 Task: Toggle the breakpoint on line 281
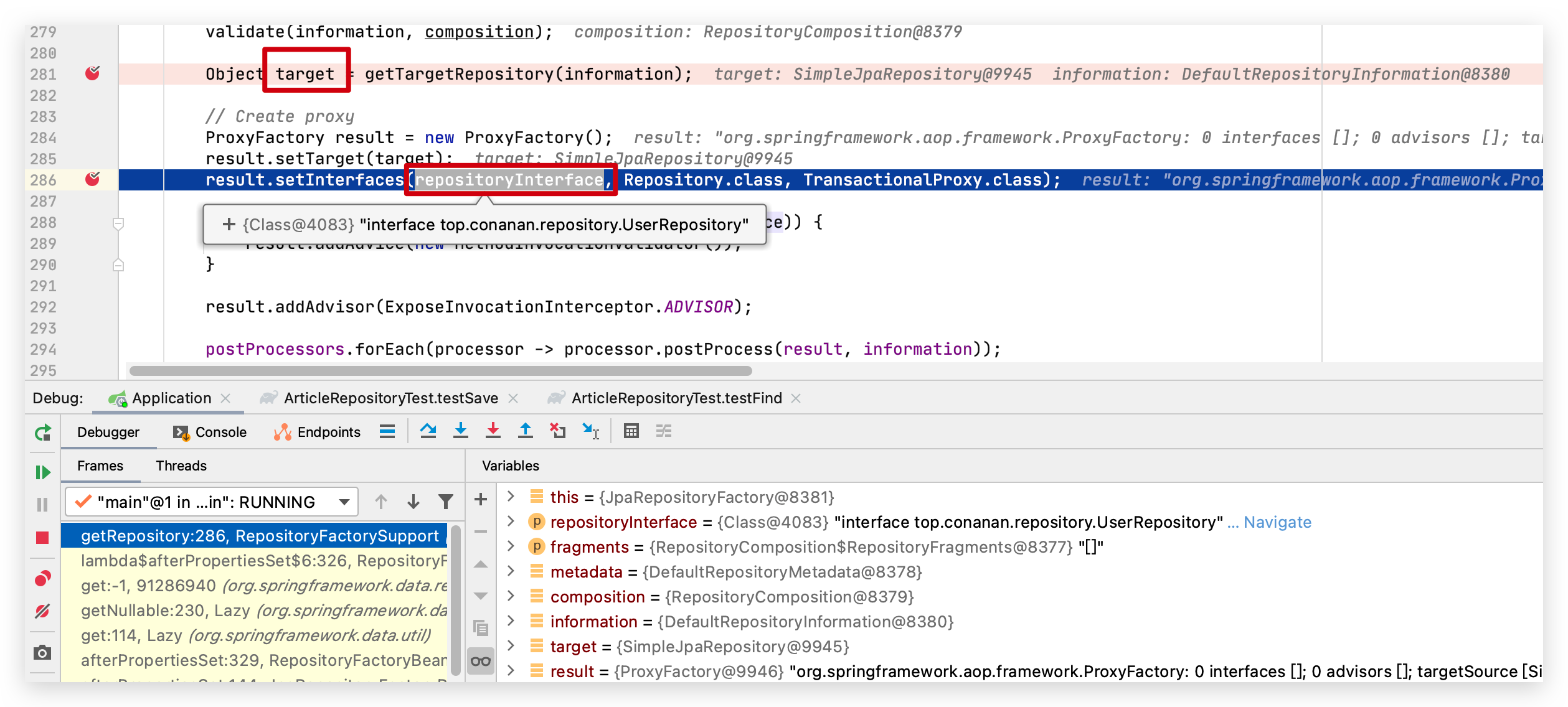tap(92, 73)
